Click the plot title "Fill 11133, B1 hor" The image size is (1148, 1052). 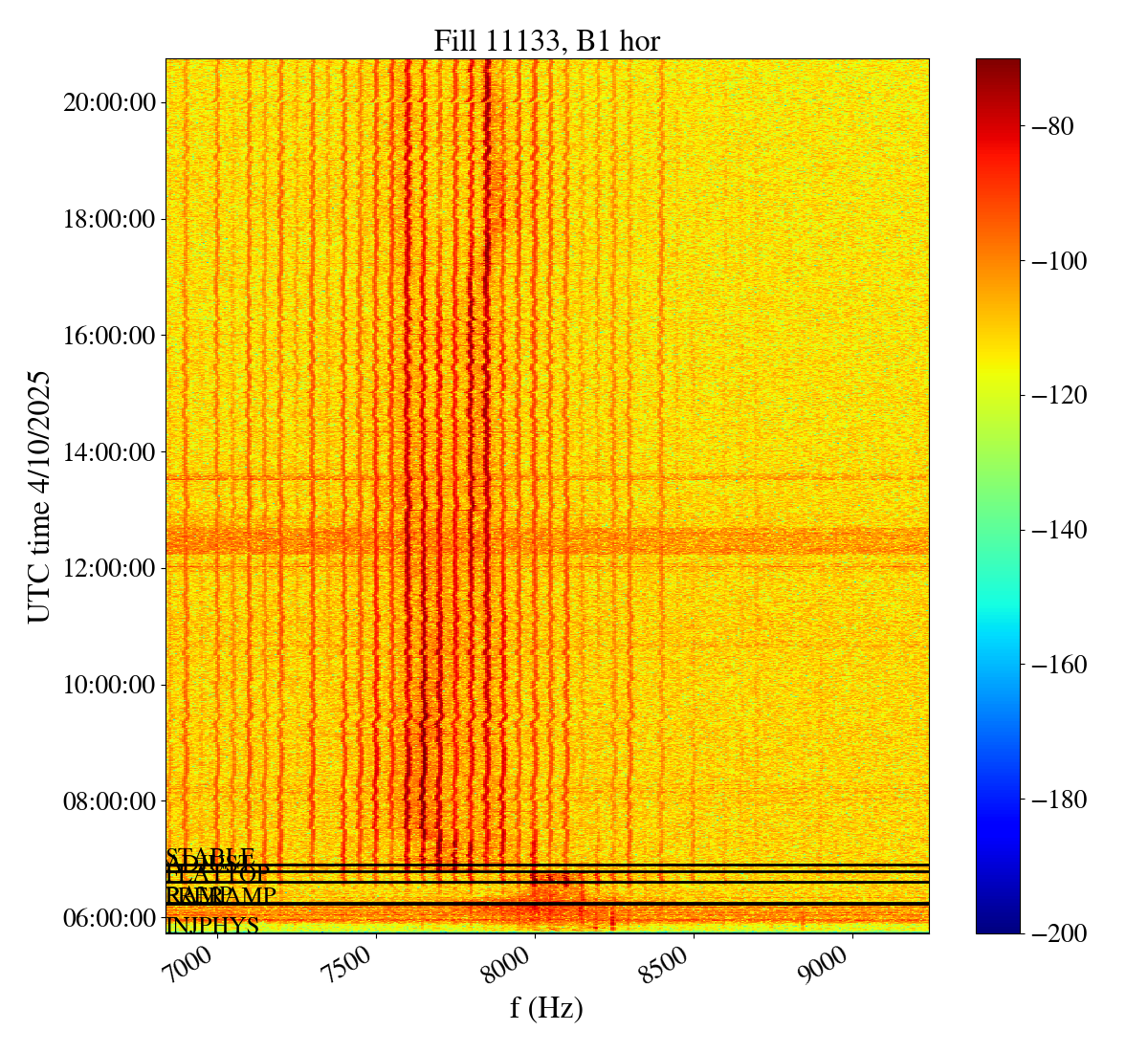pos(546,41)
